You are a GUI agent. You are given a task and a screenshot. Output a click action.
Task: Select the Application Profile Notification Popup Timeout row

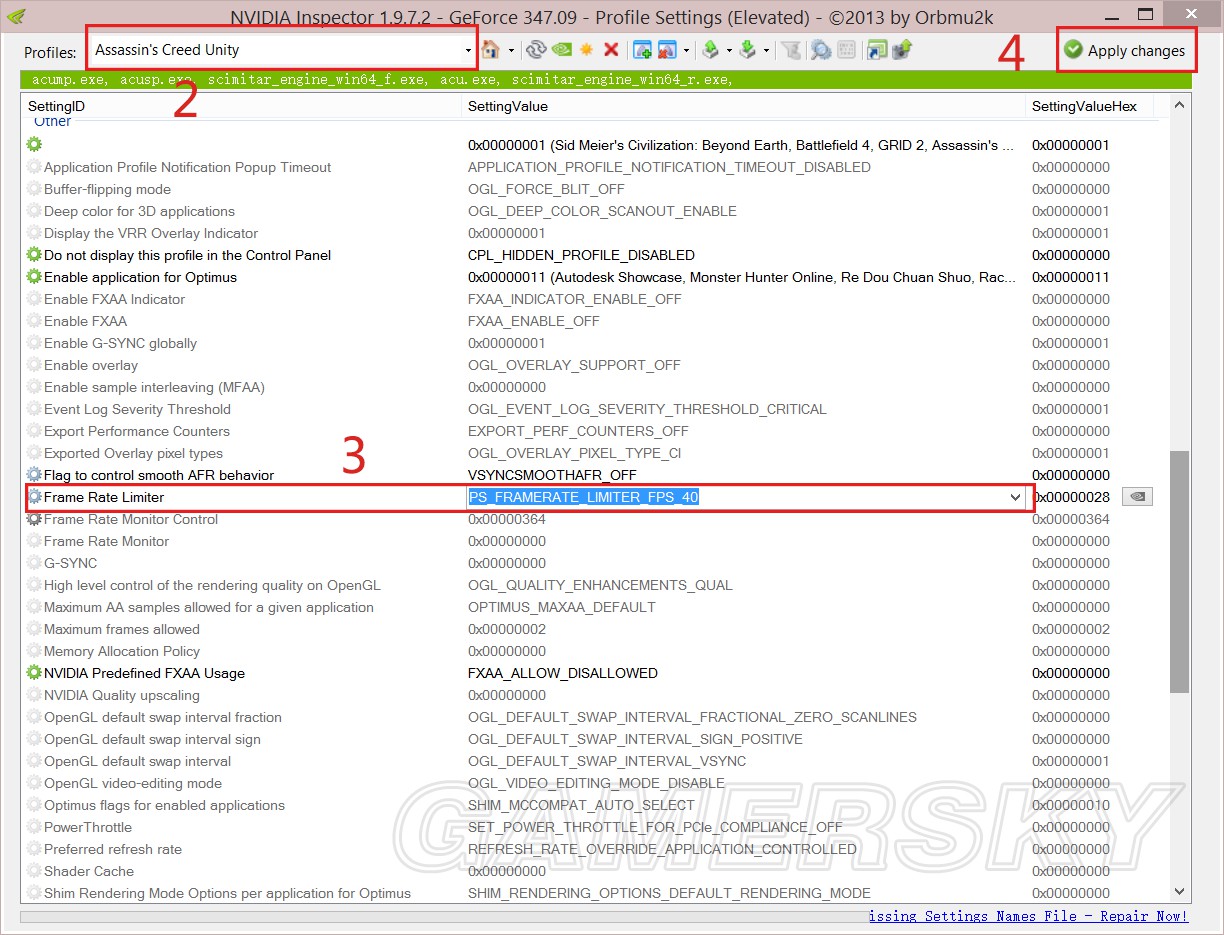tap(187, 167)
